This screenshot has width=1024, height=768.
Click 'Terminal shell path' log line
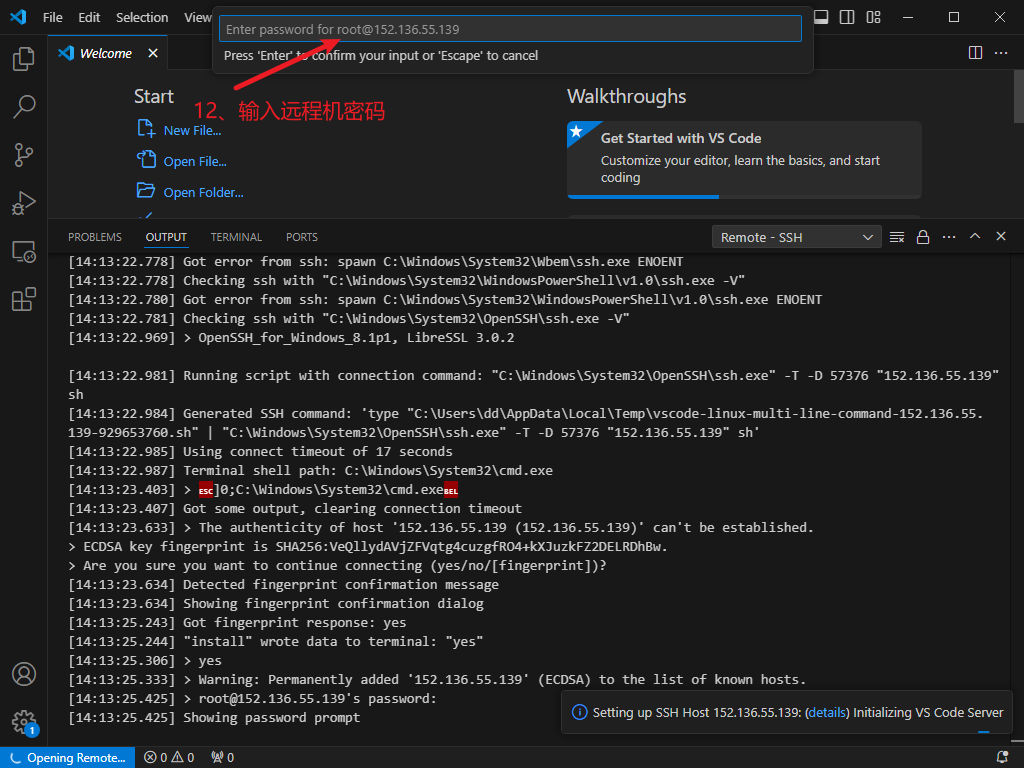click(310, 470)
